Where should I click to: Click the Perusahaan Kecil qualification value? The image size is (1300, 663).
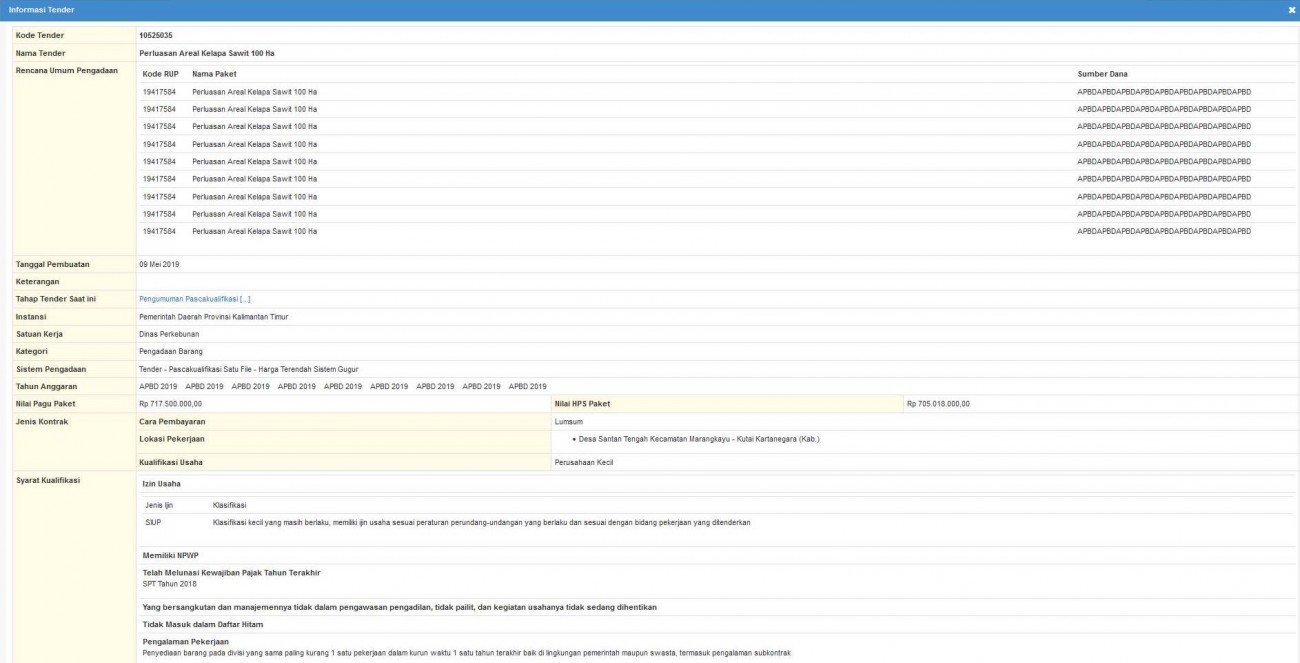click(583, 462)
